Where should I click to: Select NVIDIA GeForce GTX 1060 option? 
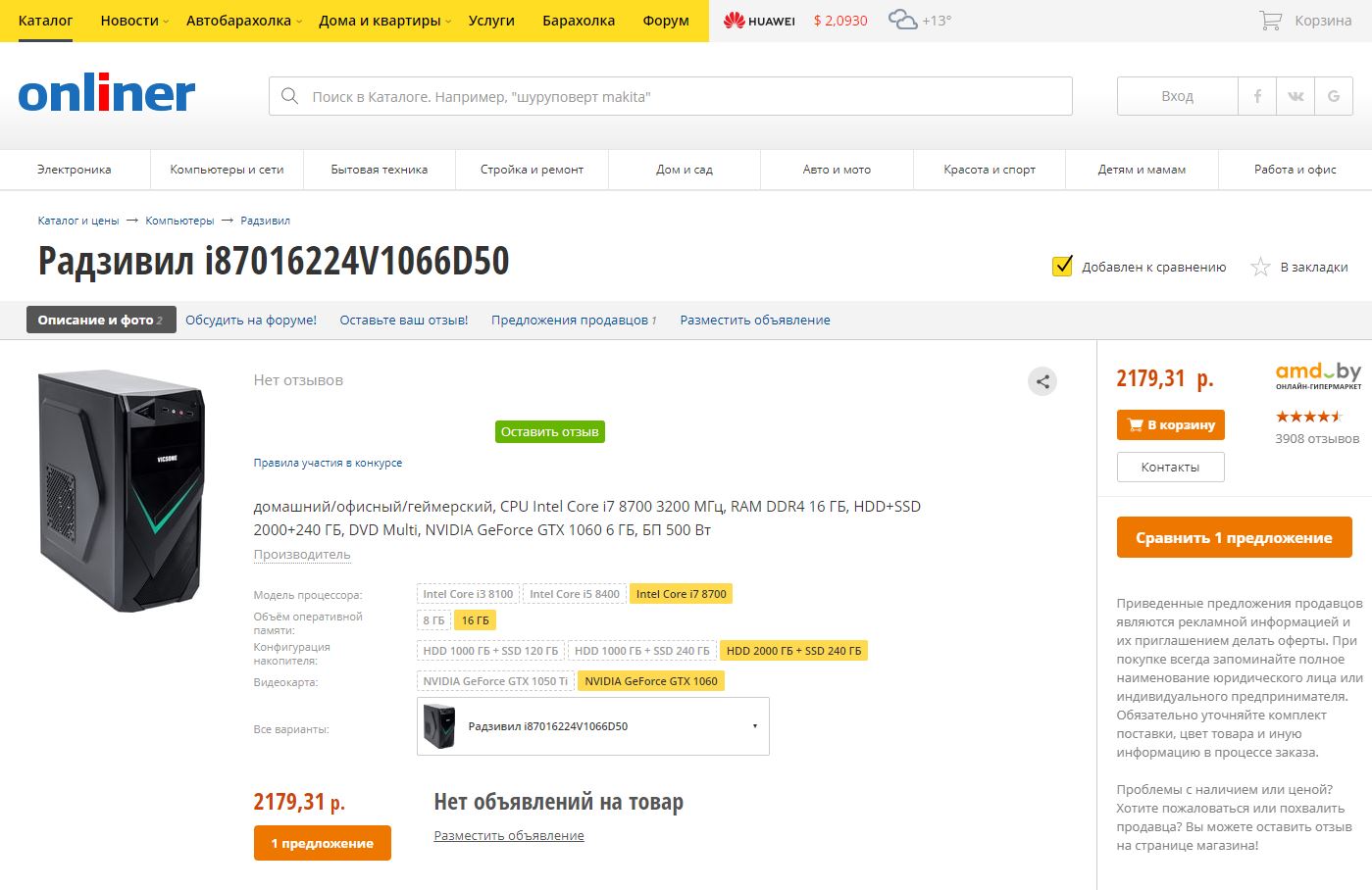pos(651,681)
